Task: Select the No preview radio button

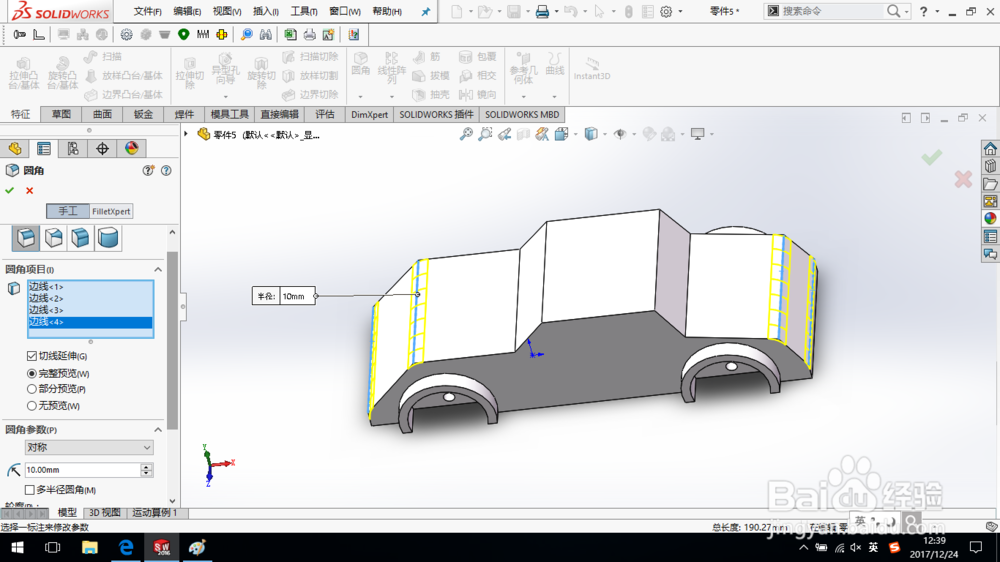Action: tap(31, 405)
